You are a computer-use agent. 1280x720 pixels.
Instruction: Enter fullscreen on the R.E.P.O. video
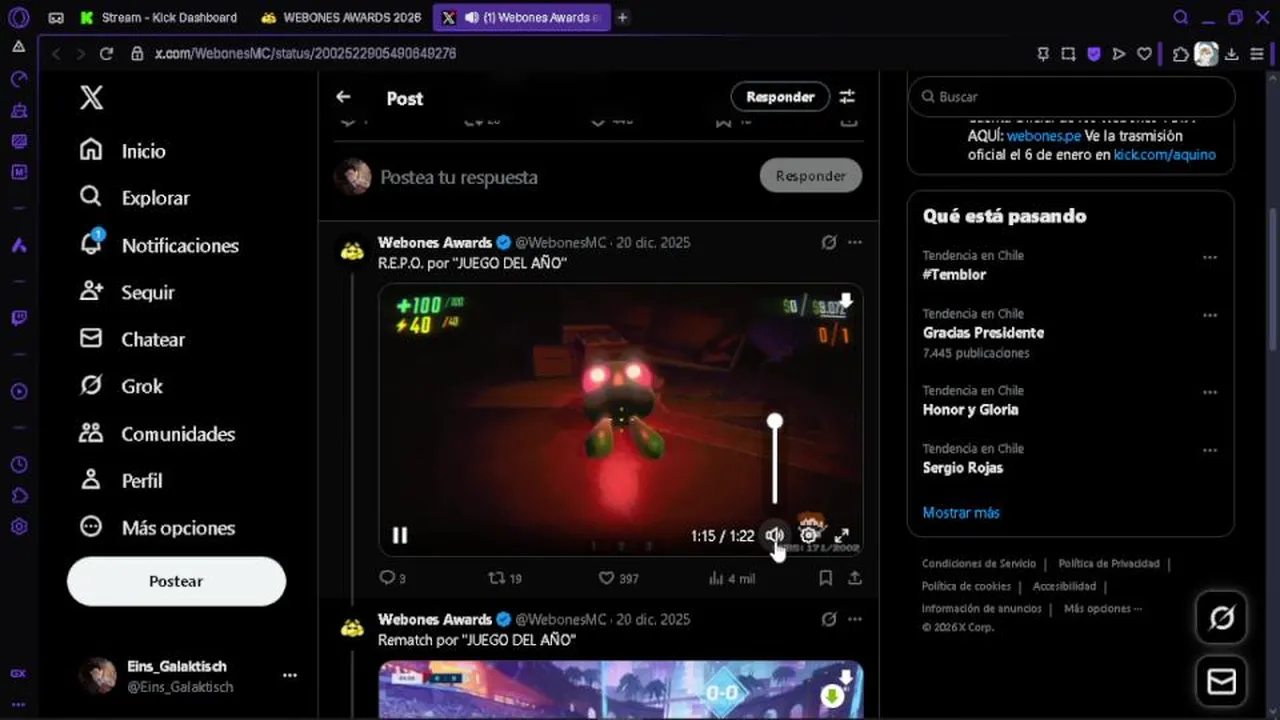coord(842,536)
